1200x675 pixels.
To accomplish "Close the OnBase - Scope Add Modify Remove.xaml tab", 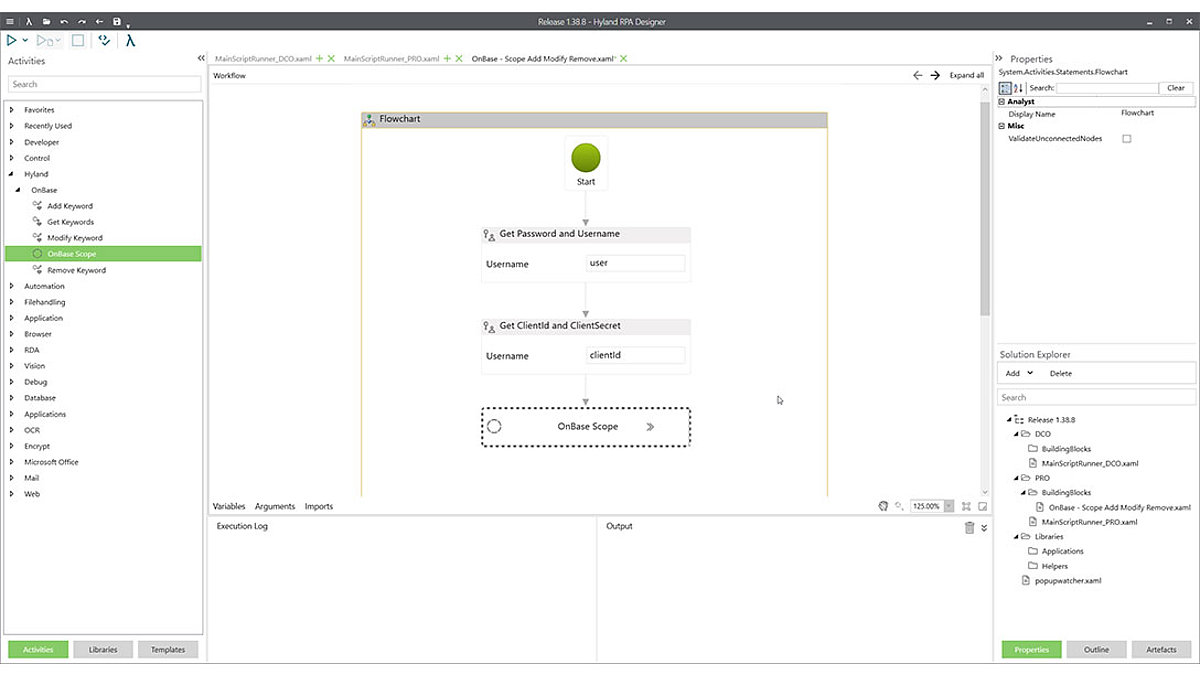I will tap(624, 59).
